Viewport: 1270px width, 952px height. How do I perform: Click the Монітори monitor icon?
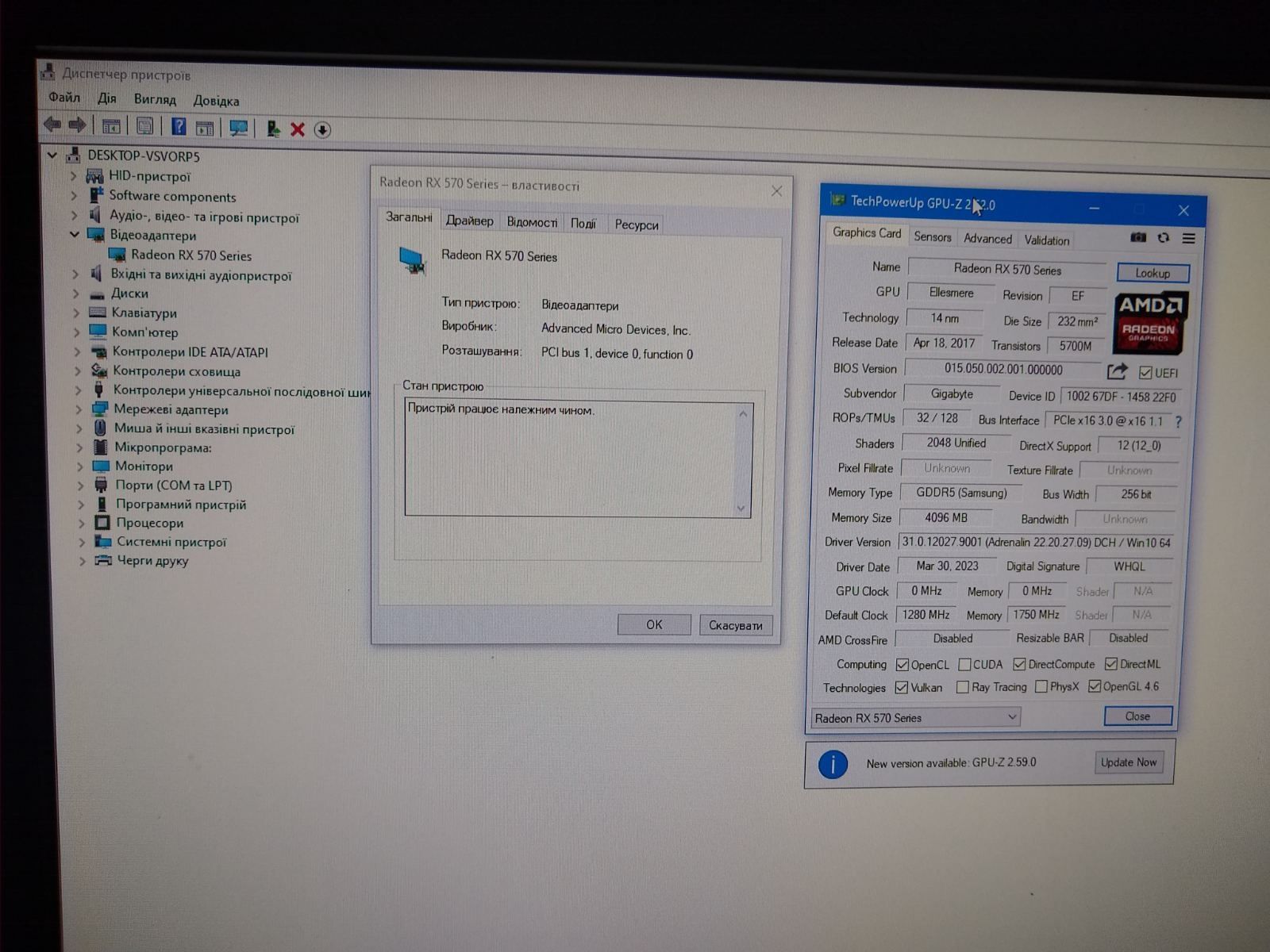[x=101, y=466]
